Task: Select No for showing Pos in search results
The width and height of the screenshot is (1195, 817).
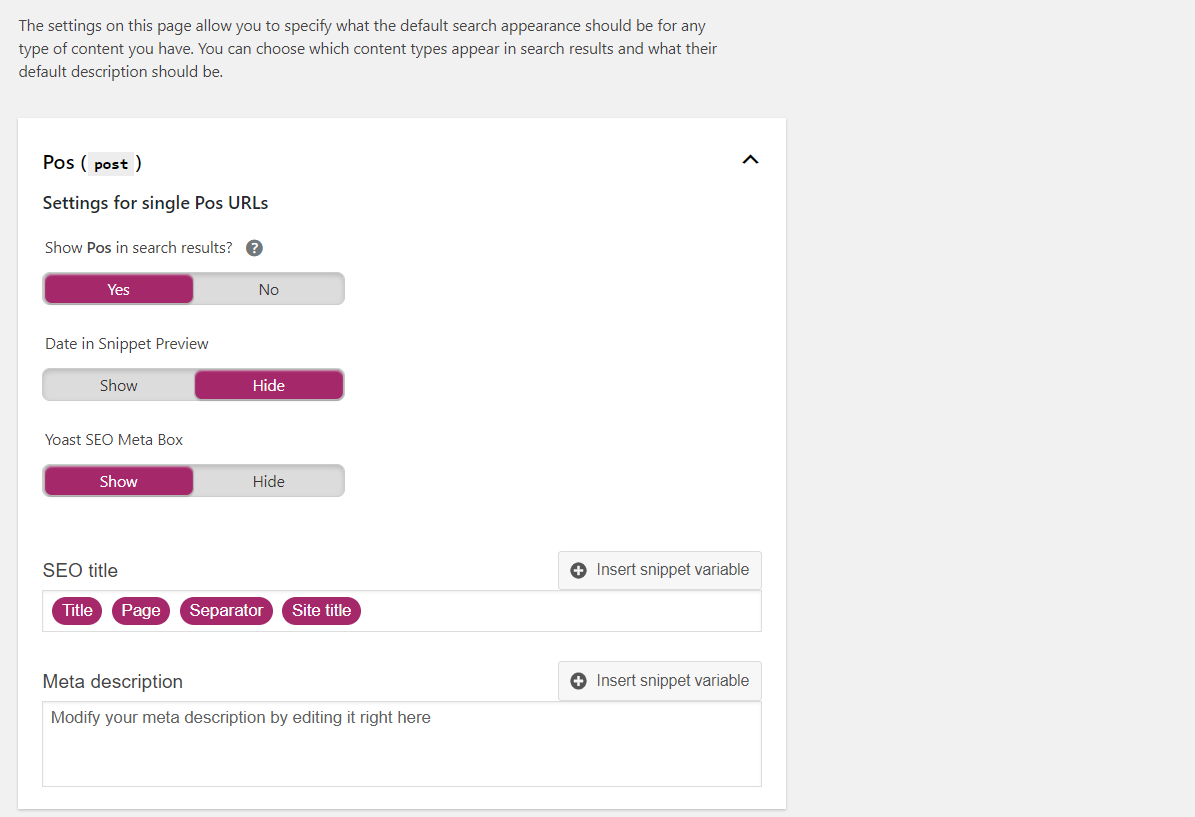Action: click(268, 290)
